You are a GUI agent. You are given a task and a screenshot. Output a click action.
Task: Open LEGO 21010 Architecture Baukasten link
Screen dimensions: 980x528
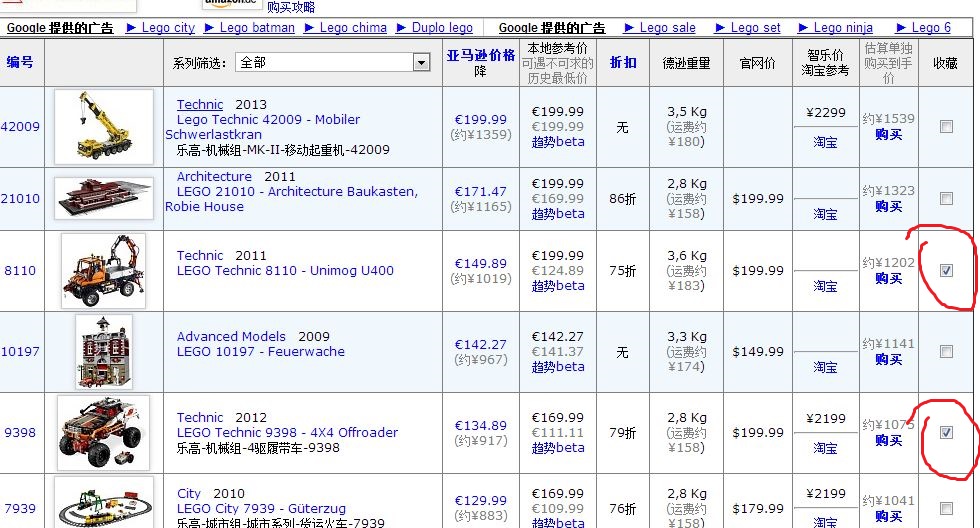coord(291,199)
